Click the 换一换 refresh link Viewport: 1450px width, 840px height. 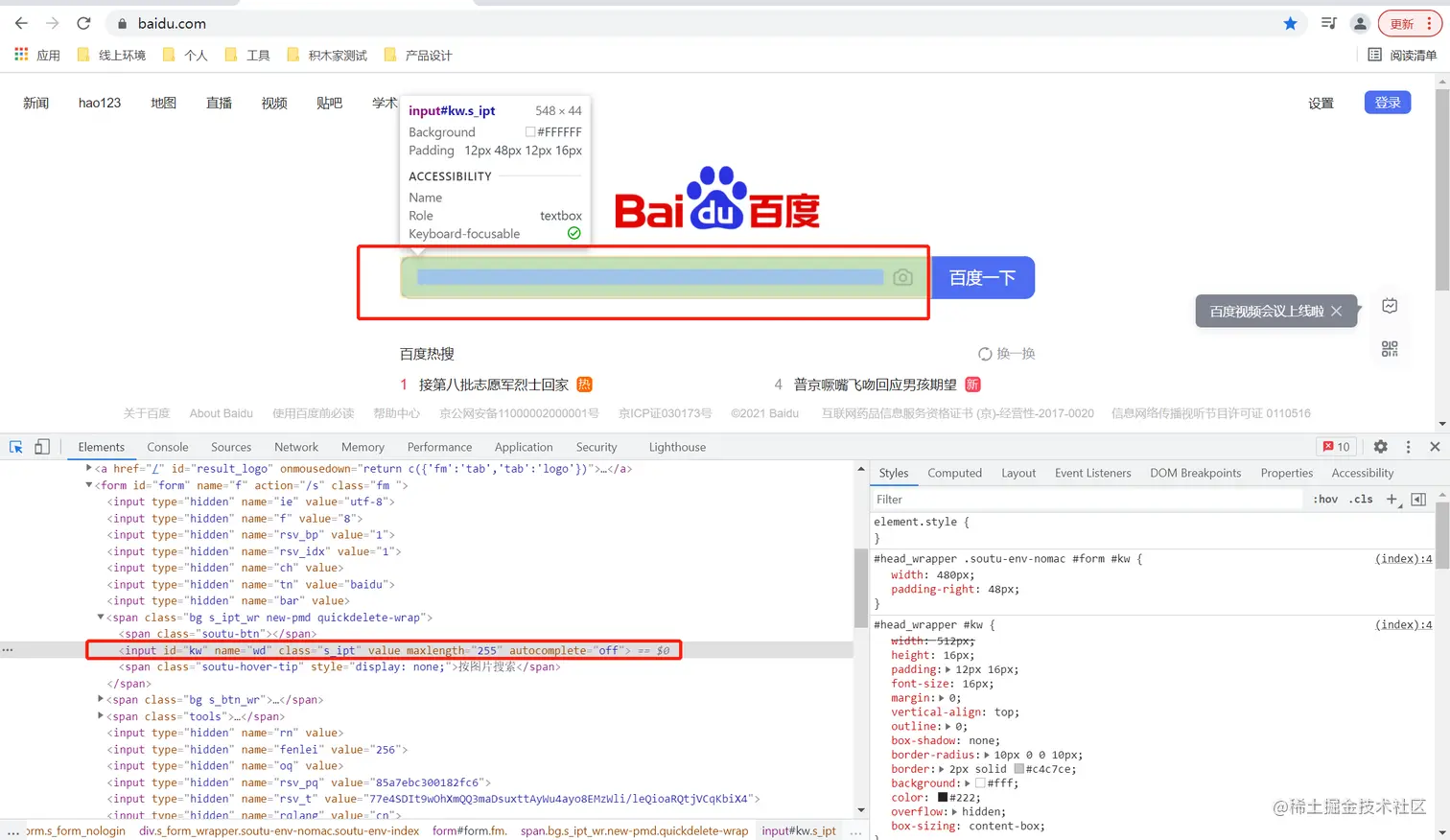point(1007,354)
